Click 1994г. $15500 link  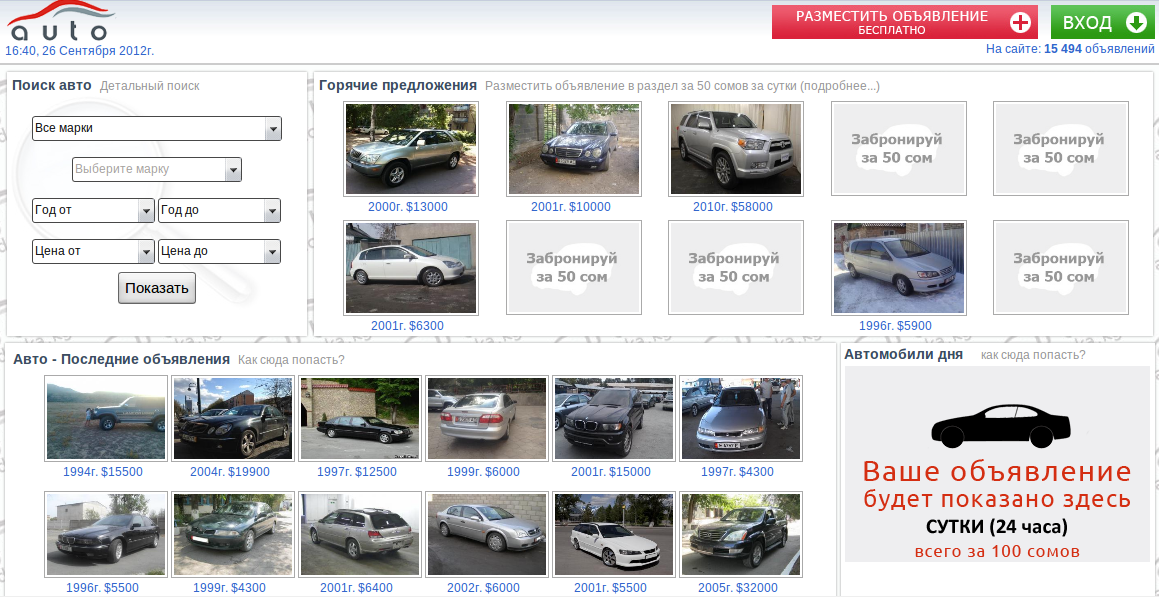(x=103, y=472)
